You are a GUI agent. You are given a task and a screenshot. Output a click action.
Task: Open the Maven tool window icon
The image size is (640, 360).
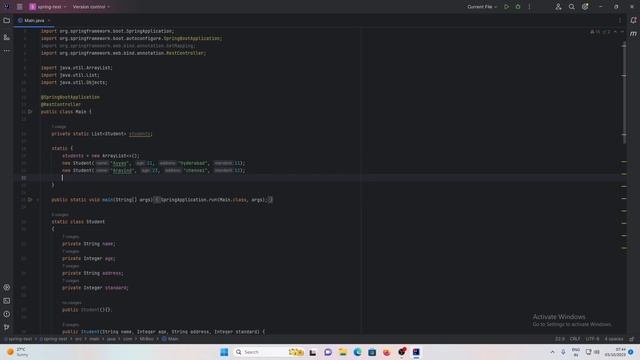point(633,34)
